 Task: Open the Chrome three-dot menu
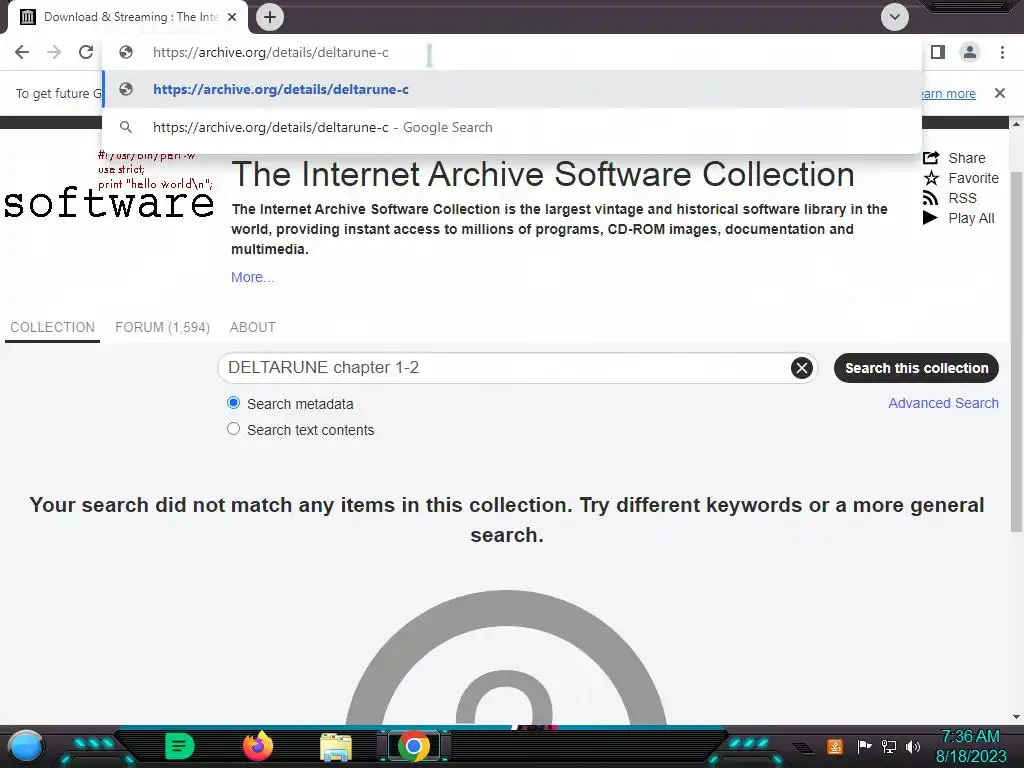point(1002,52)
